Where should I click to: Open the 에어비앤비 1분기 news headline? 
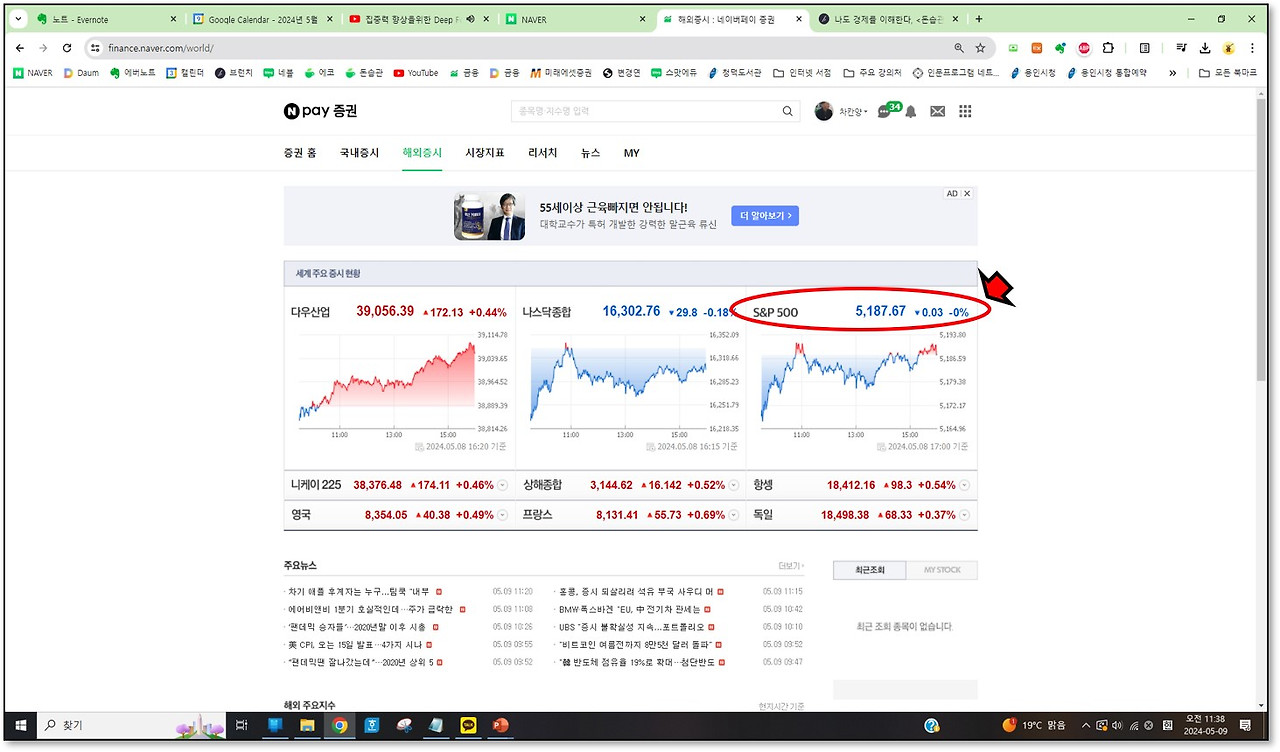370,609
